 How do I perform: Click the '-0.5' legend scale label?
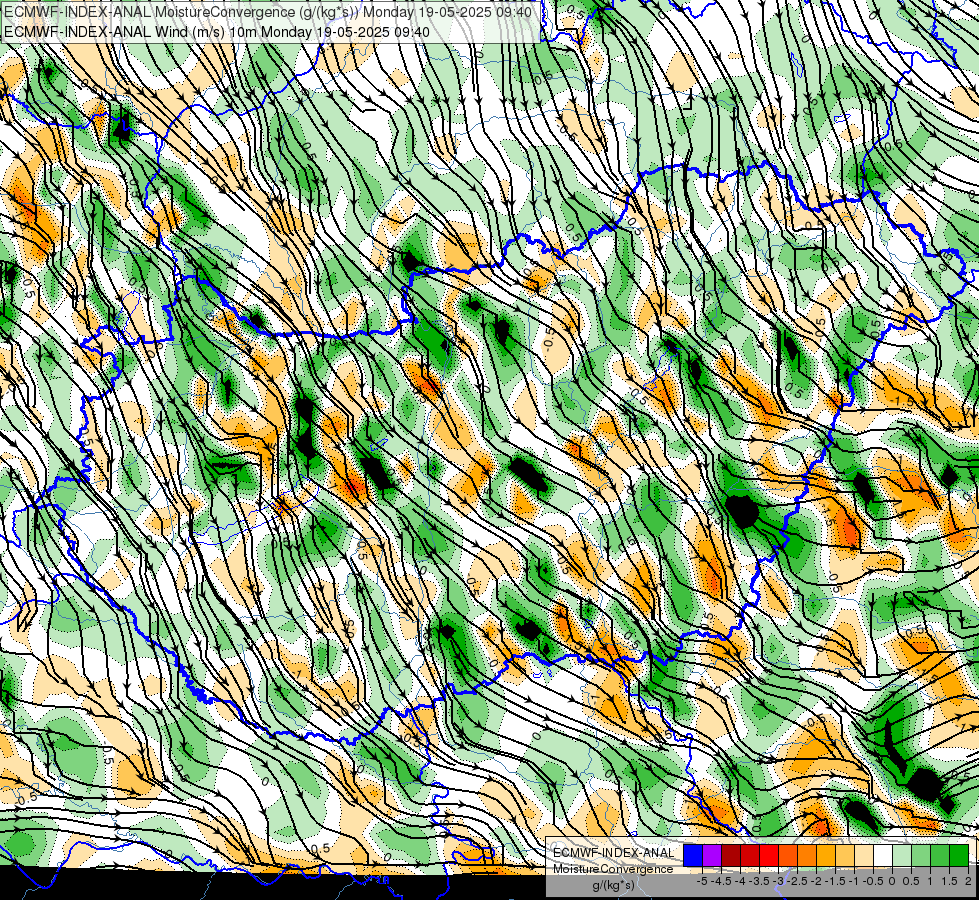(873, 881)
